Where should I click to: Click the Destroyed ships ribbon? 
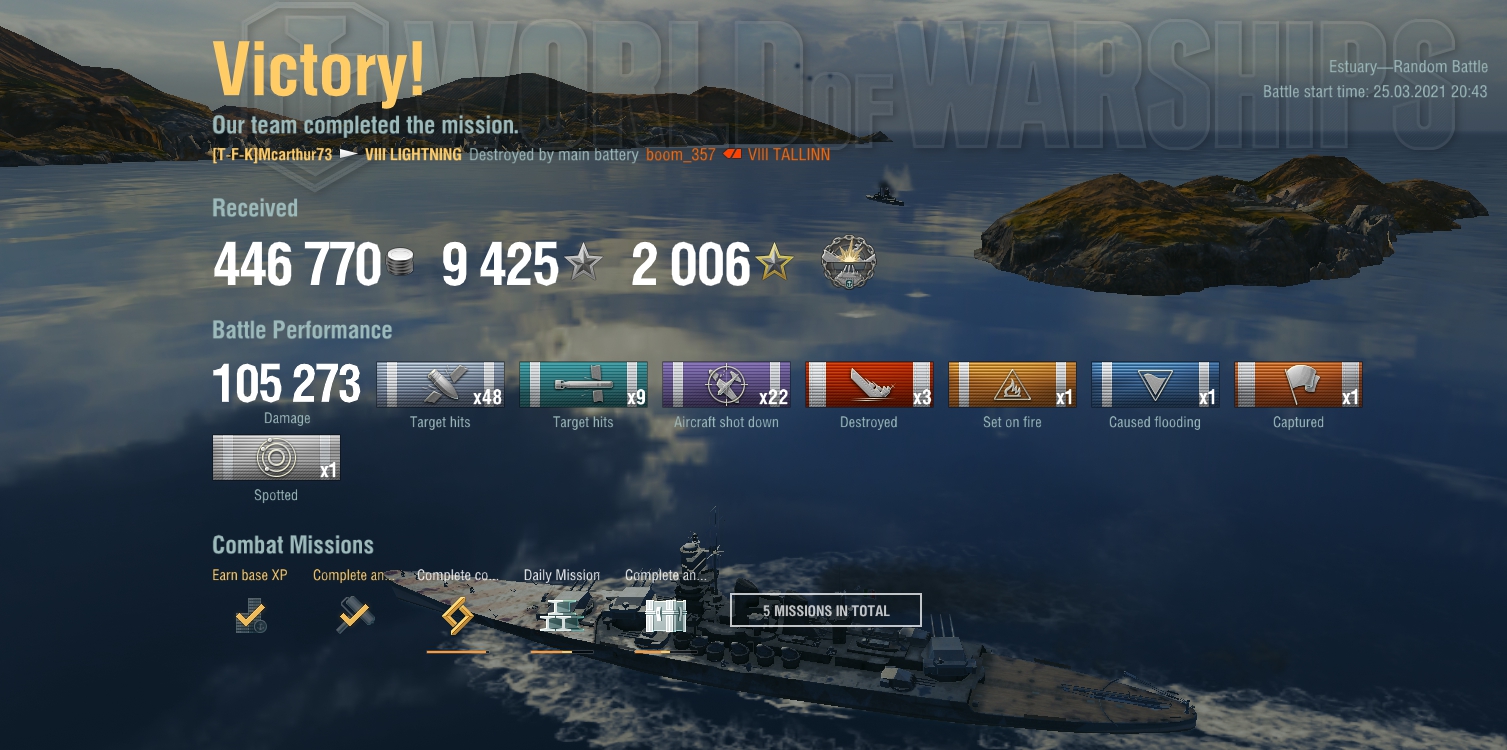[x=869, y=385]
